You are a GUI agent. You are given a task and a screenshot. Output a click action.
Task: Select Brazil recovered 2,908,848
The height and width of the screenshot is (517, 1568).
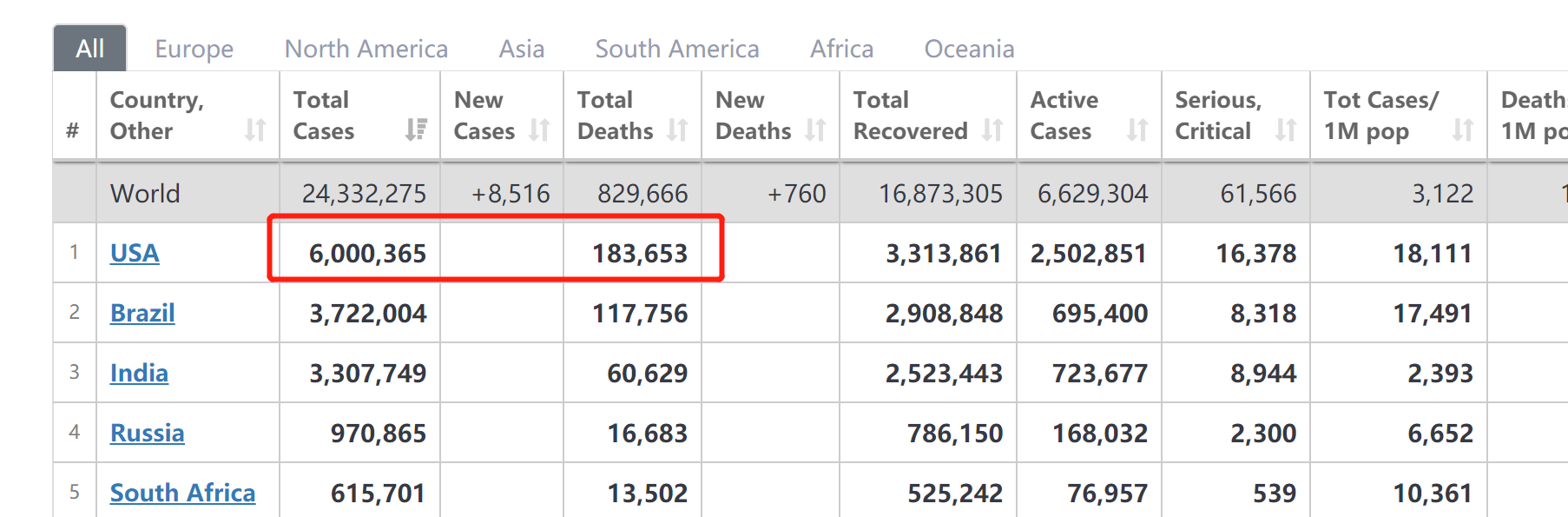tap(944, 313)
